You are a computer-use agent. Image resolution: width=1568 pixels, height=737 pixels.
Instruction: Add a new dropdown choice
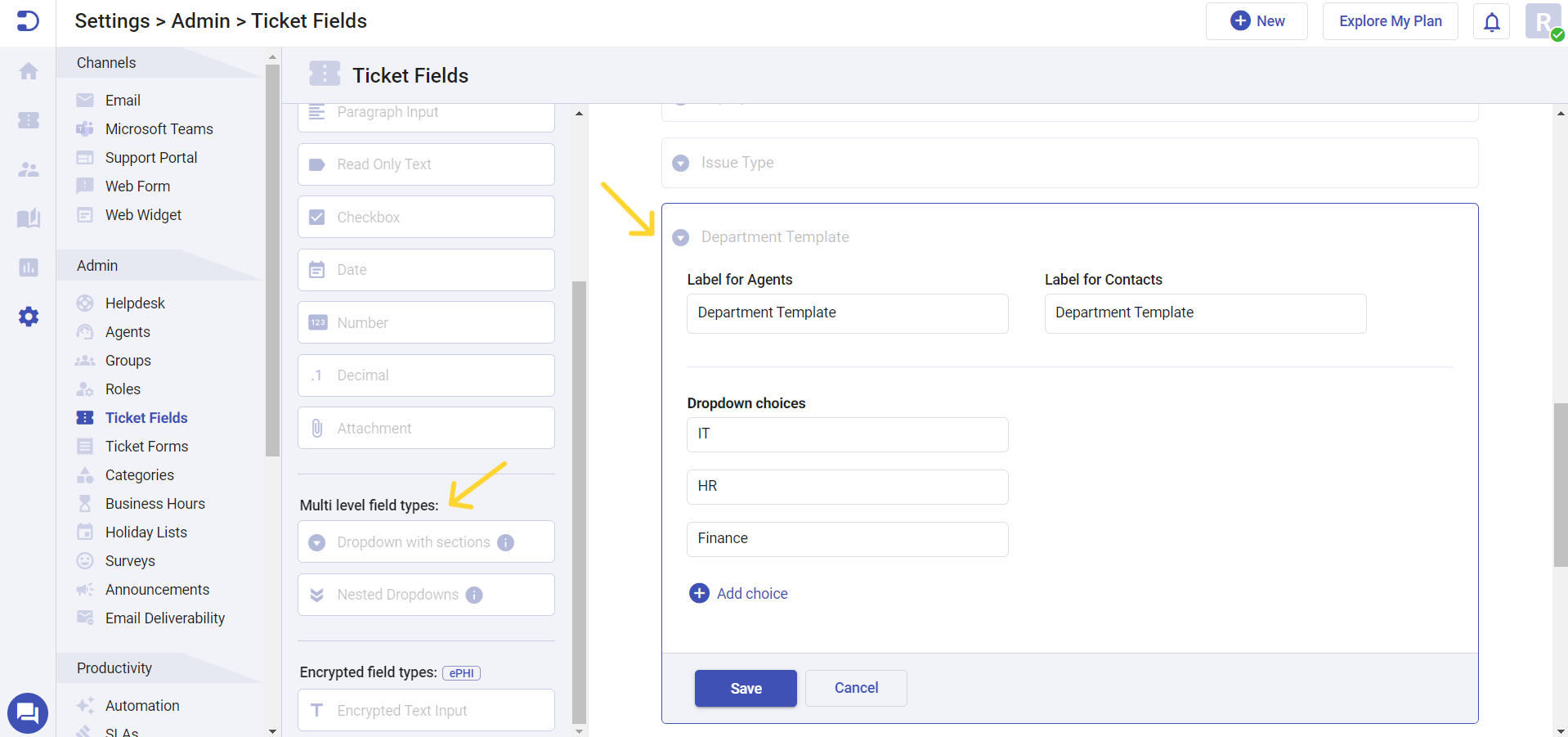coord(738,593)
